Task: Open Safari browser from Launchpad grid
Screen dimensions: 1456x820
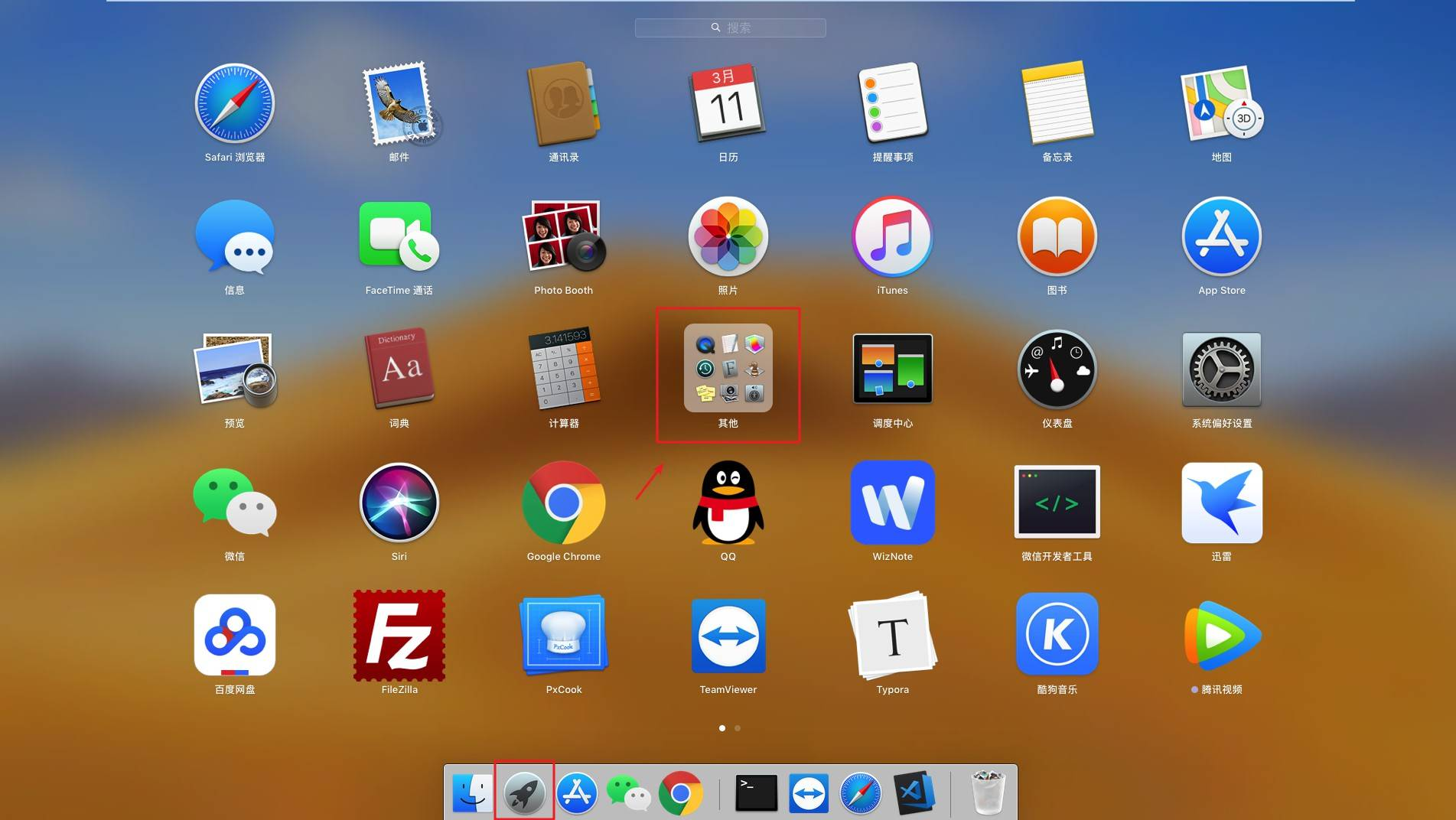Action: [x=234, y=104]
